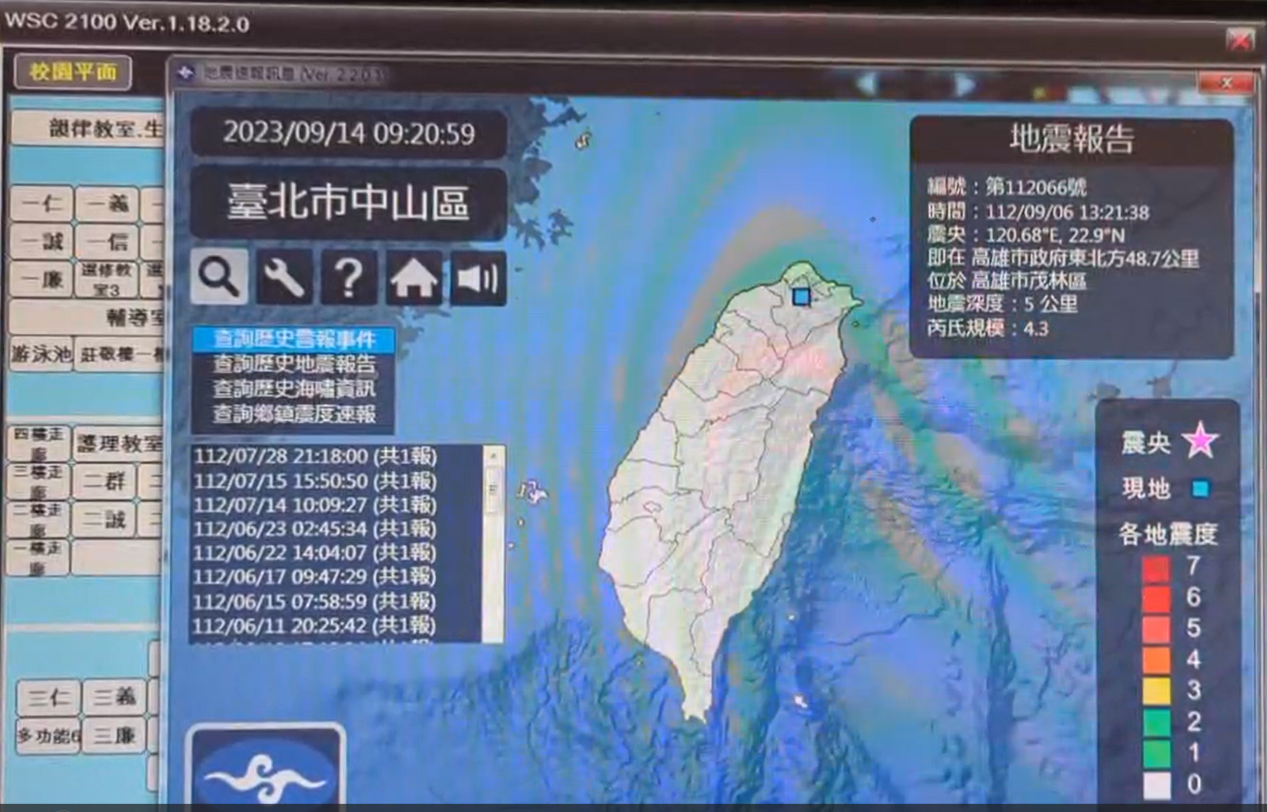
Task: Select 二樓走廊 in WSC 2100
Action: [x=38, y=519]
